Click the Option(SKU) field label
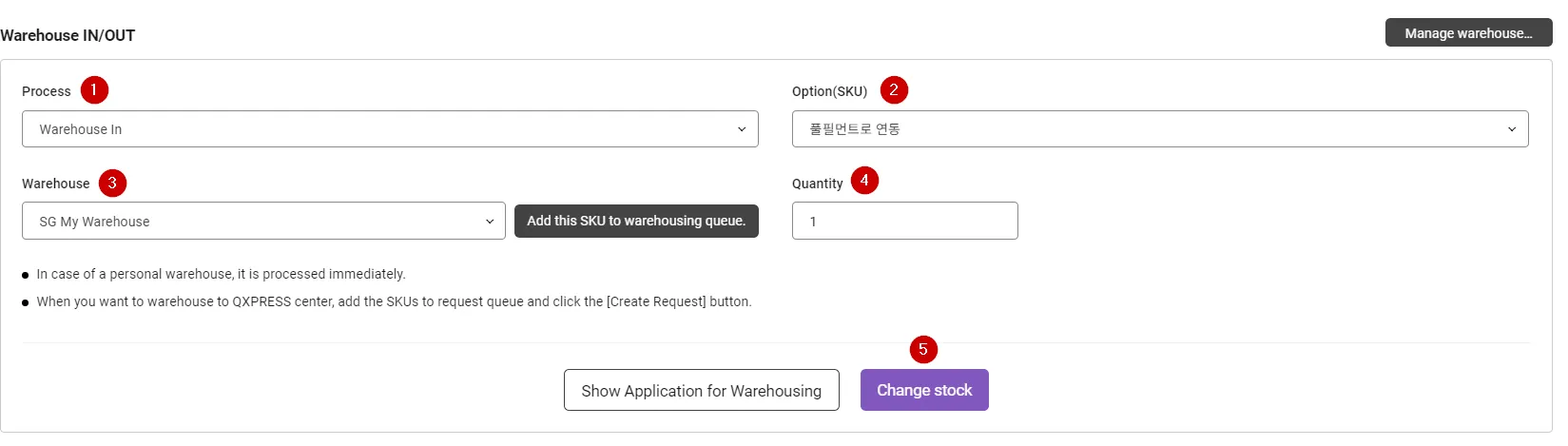Screen dimensions: 1568x446 [829, 91]
